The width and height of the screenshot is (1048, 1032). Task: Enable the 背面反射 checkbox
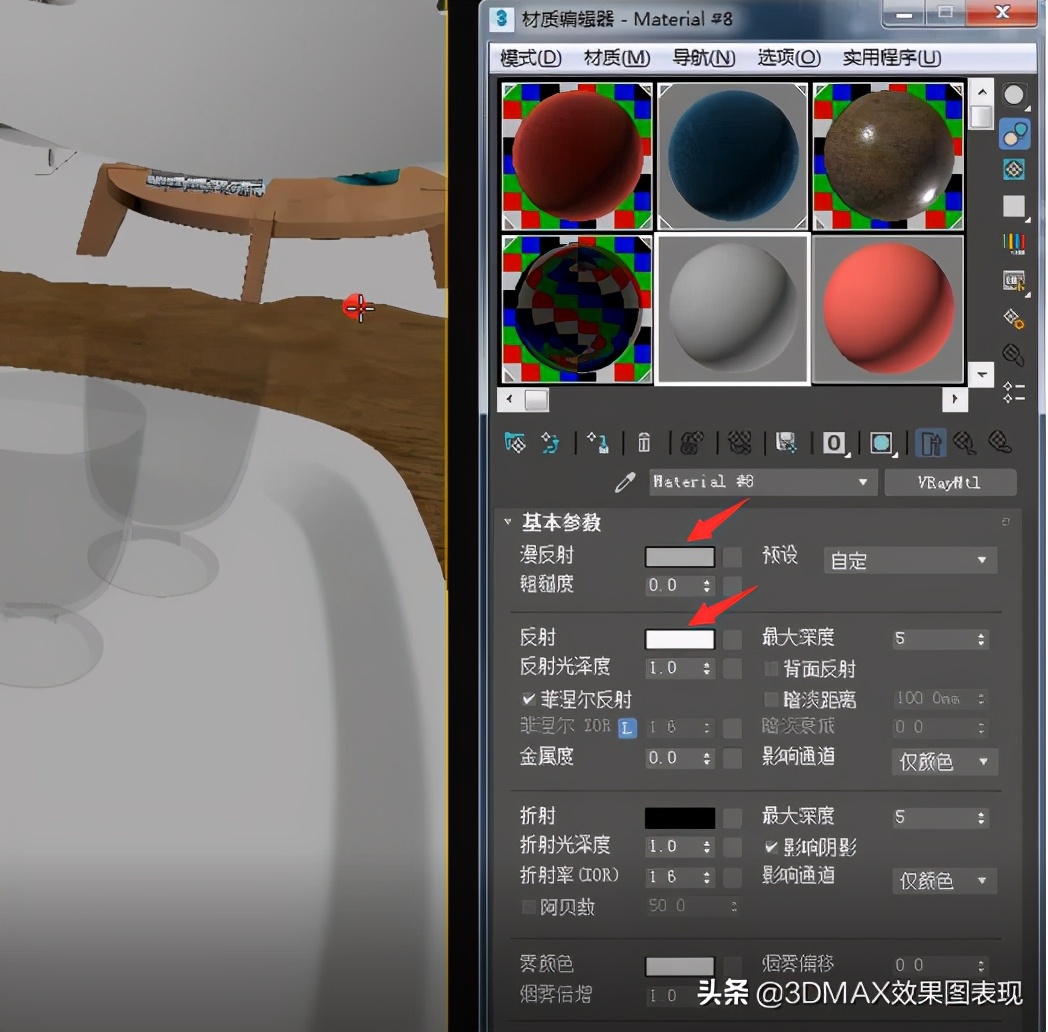(x=772, y=669)
